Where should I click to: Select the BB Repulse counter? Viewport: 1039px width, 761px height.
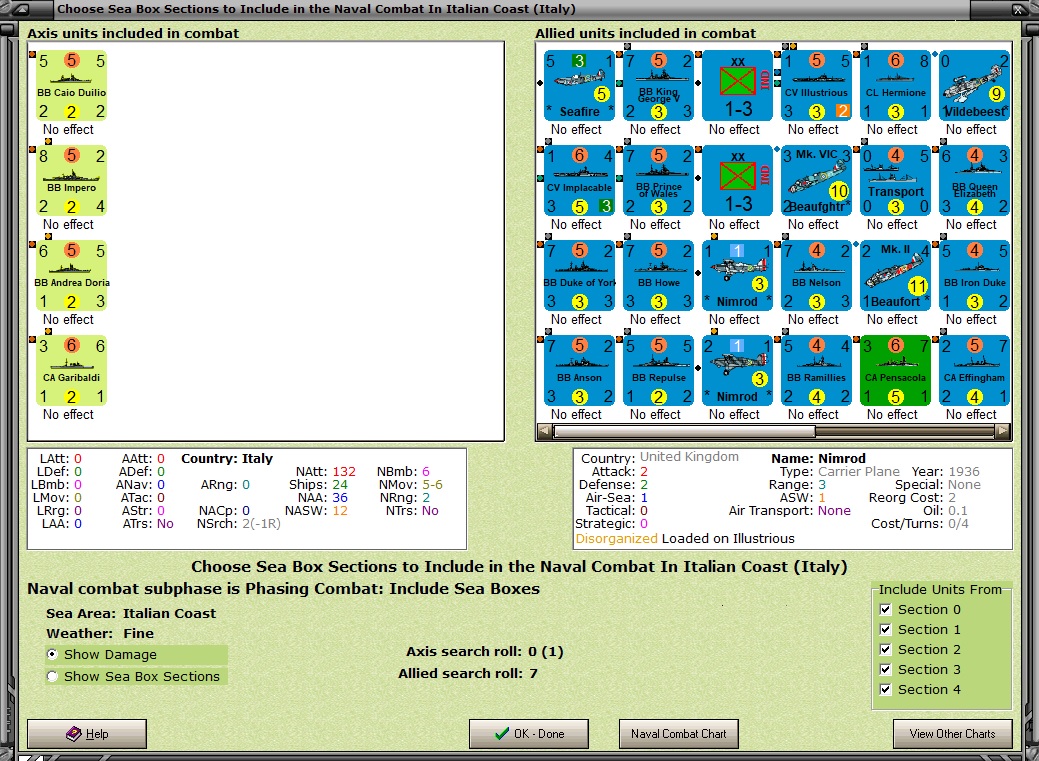pos(658,370)
